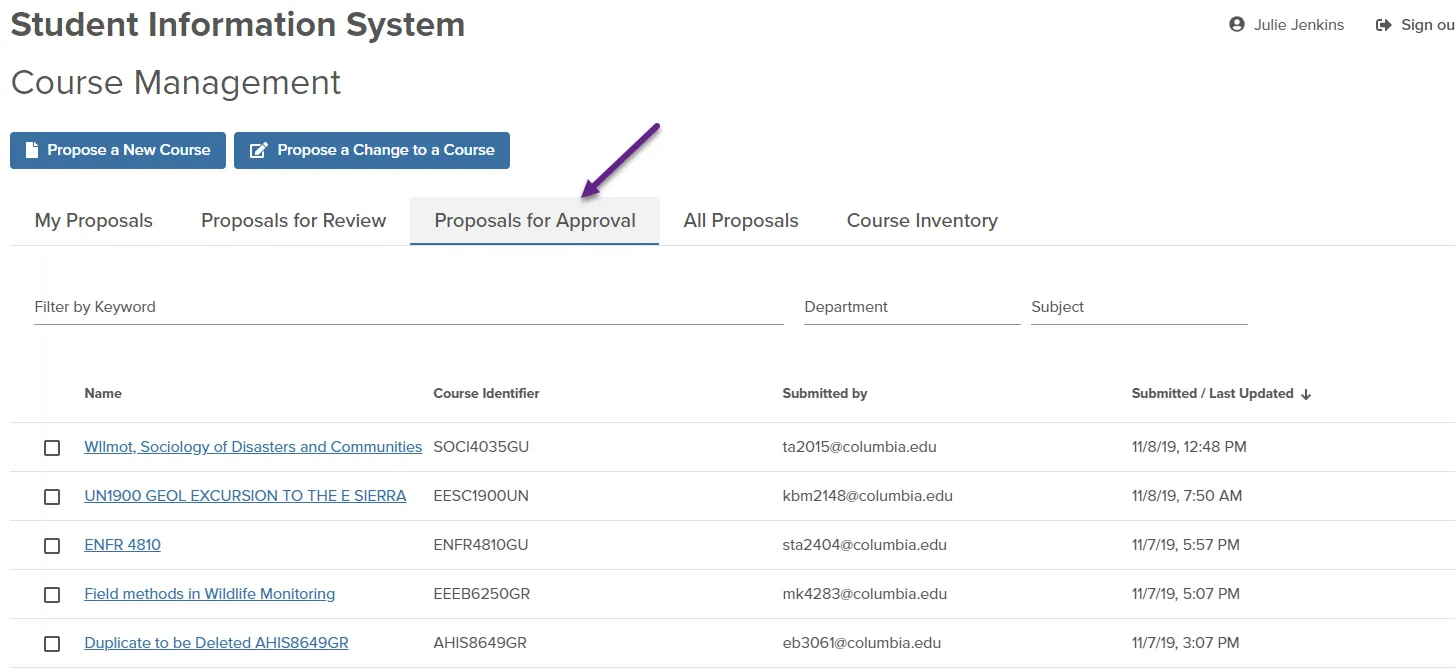
Task: Click the document icon on Propose a New Course
Action: tap(32, 150)
